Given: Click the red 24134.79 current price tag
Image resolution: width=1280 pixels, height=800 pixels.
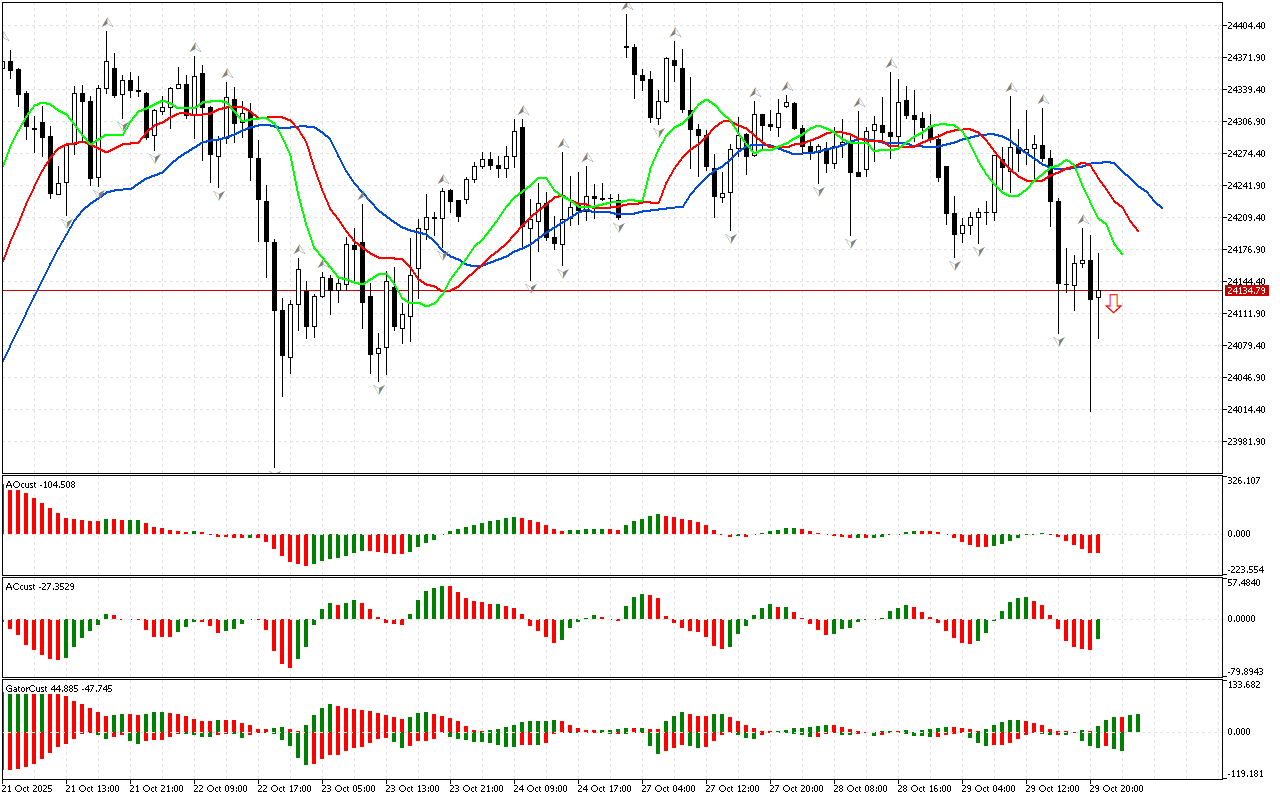Looking at the screenshot, I should 1244,291.
